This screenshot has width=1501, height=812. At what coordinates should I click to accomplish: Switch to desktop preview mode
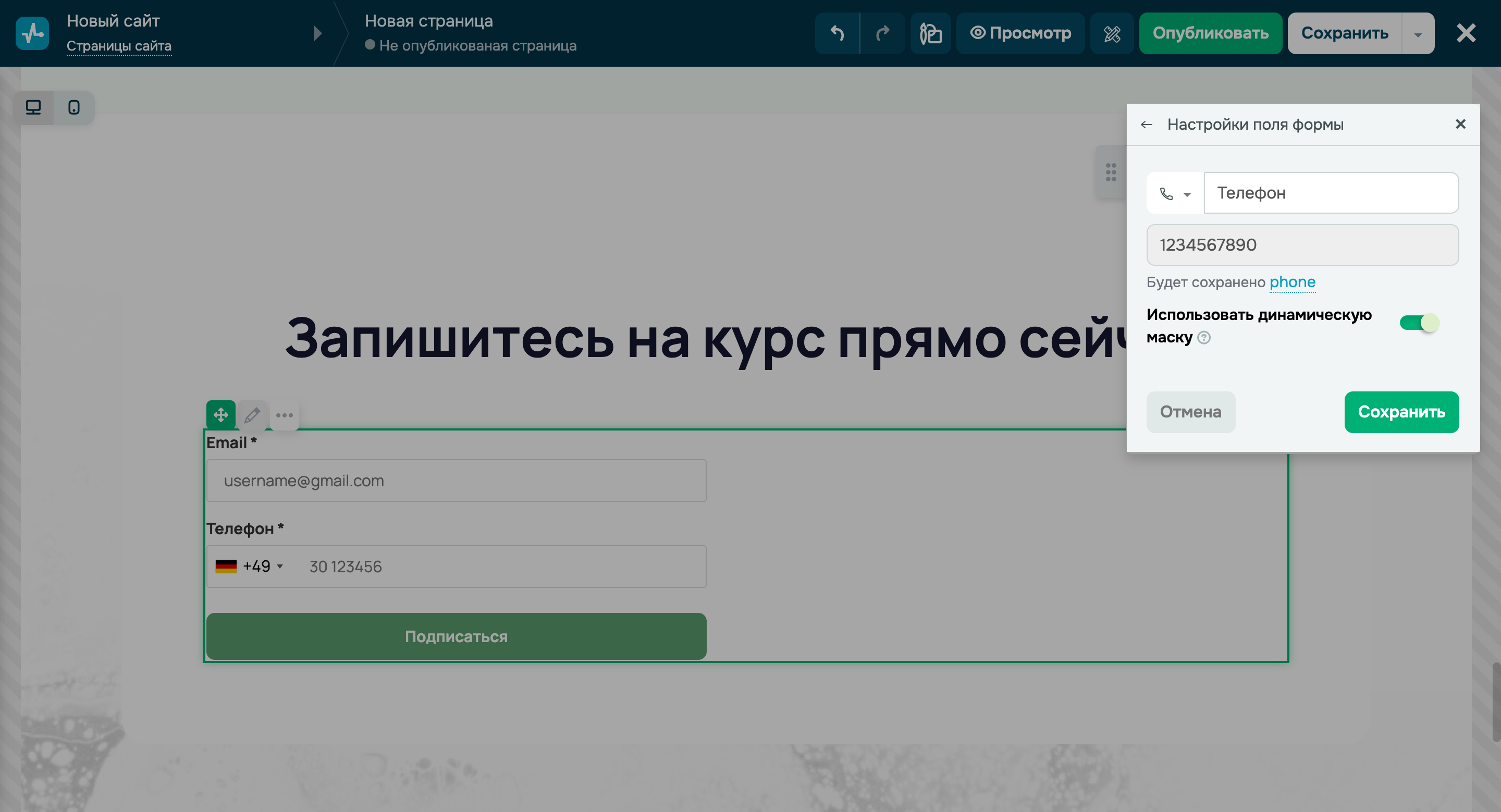click(33, 107)
